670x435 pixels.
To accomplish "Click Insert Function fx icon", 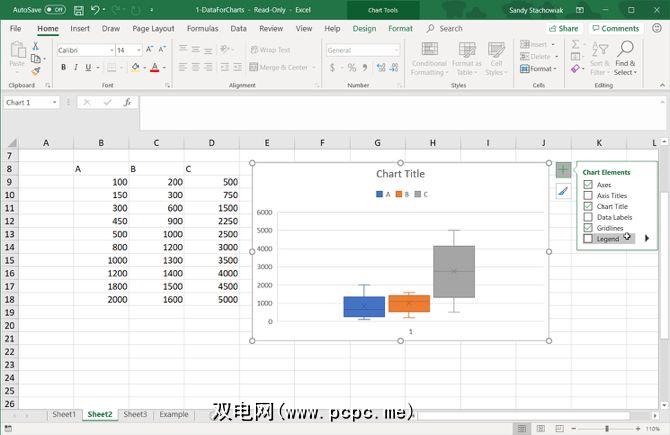I will pos(127,102).
